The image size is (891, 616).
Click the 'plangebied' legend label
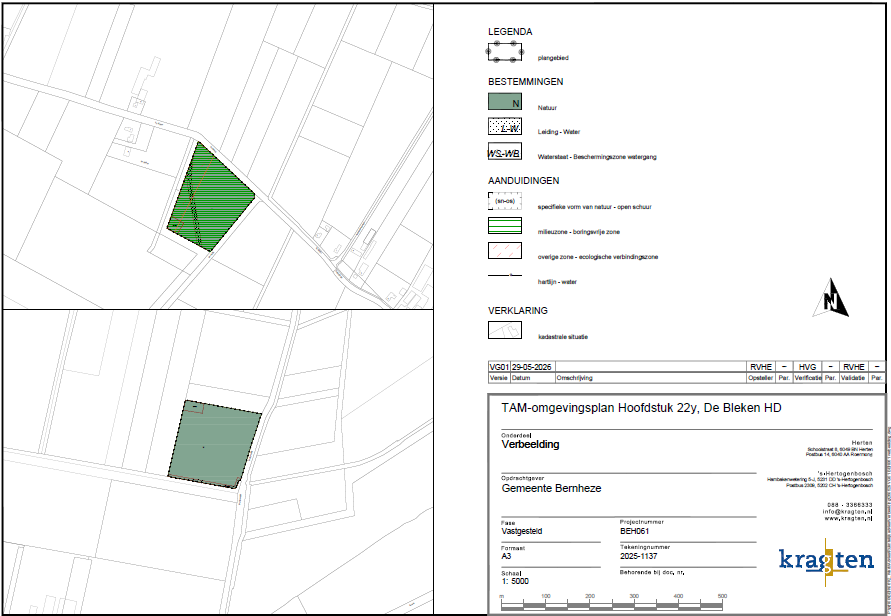coord(553,58)
